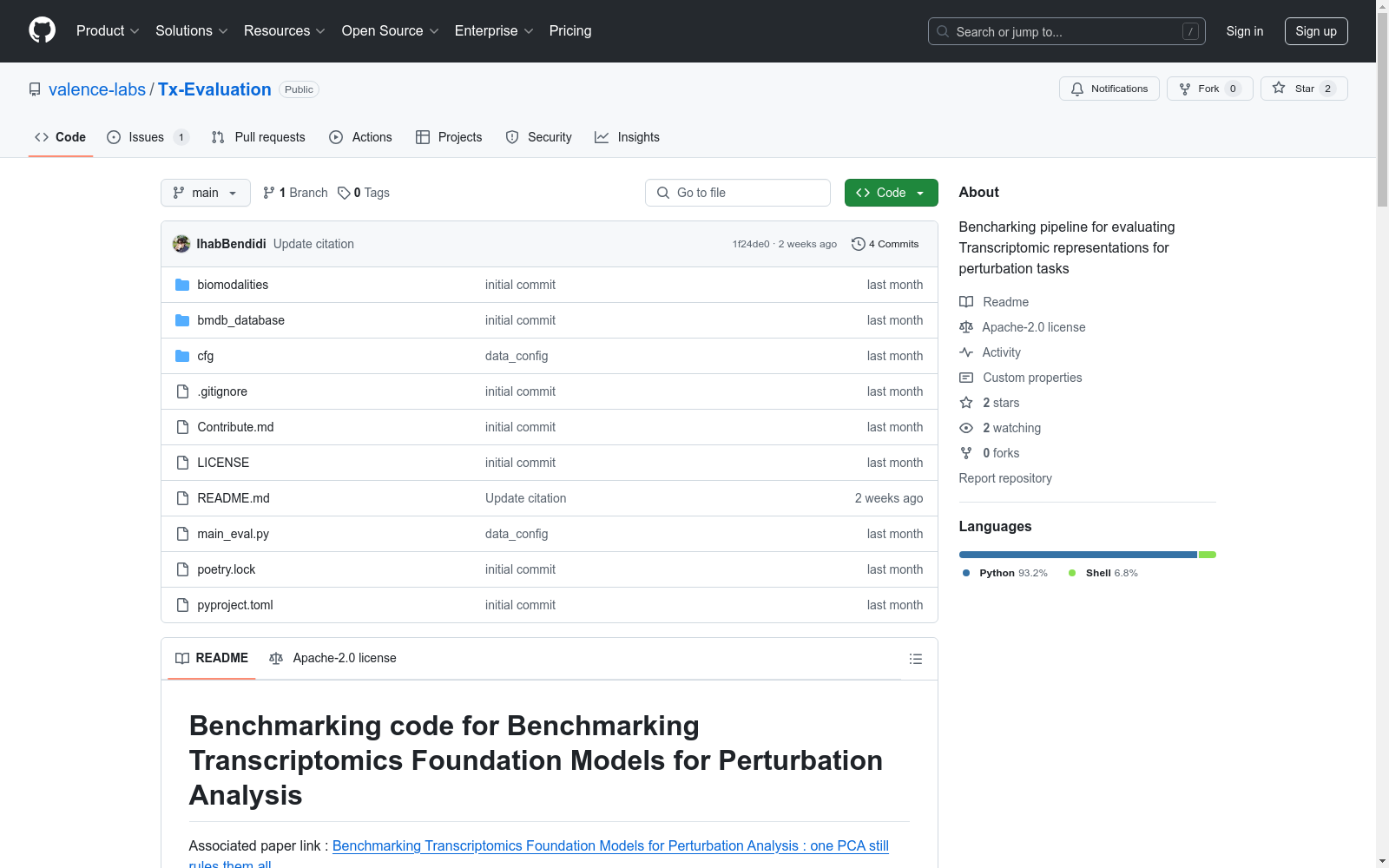Screen dimensions: 1389x868
Task: Click the Shell segment of languages bar
Action: [1208, 555]
